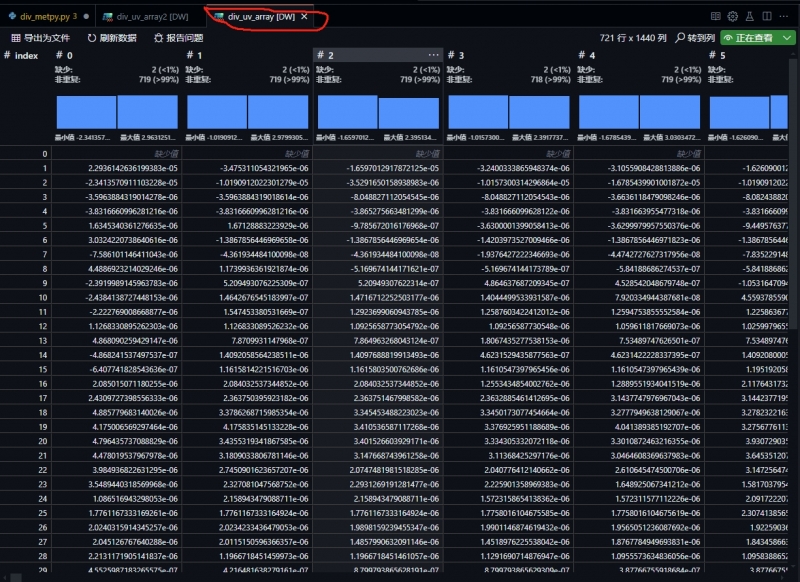Expand the 正在查看 mode dropdown arrow
This screenshot has width=800, height=582.
tap(788, 37)
